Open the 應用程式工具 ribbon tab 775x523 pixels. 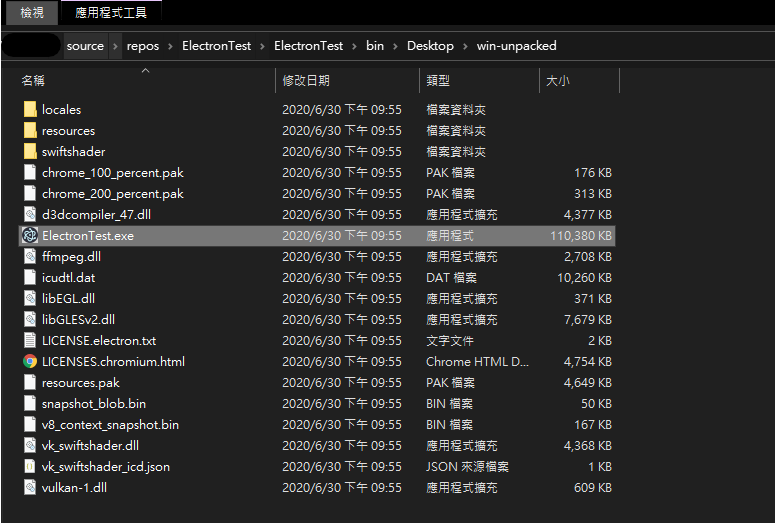tap(111, 12)
